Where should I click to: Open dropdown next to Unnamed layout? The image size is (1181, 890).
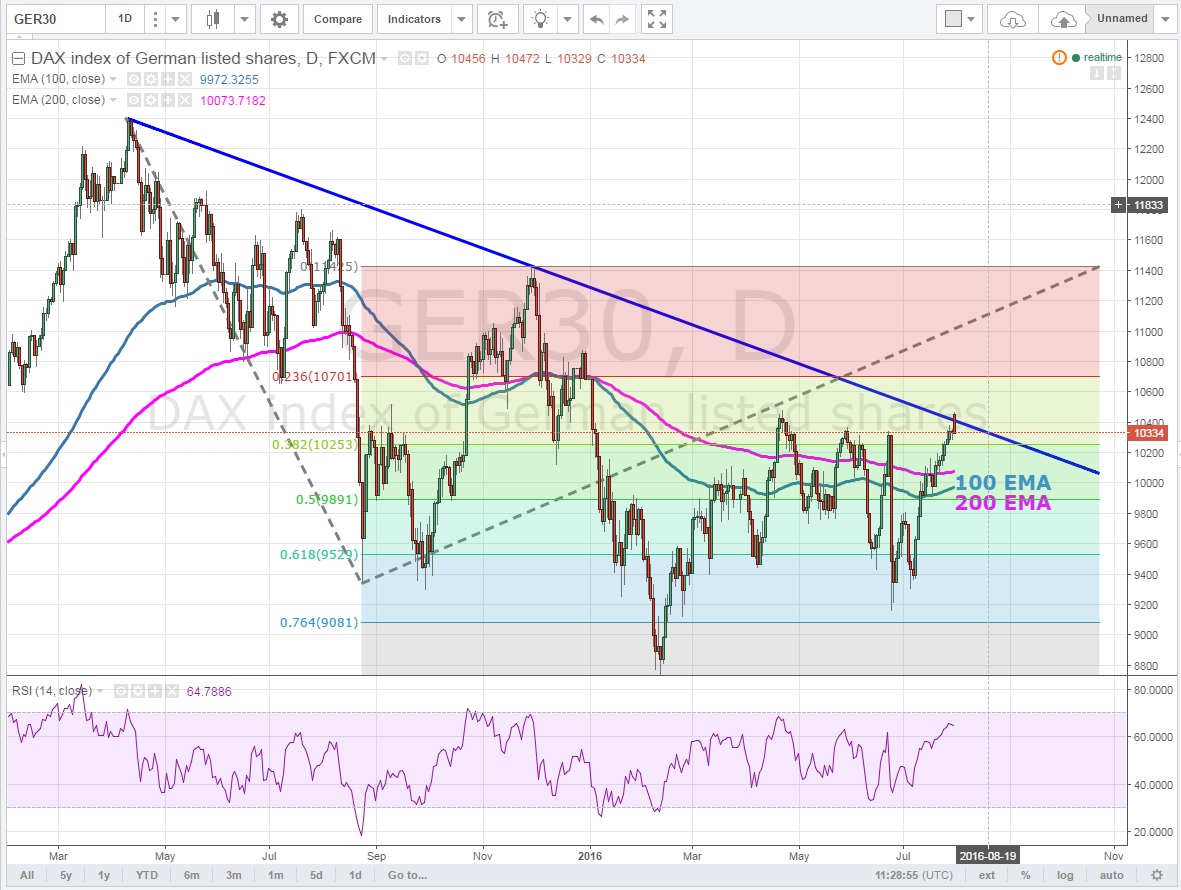[x=1167, y=19]
